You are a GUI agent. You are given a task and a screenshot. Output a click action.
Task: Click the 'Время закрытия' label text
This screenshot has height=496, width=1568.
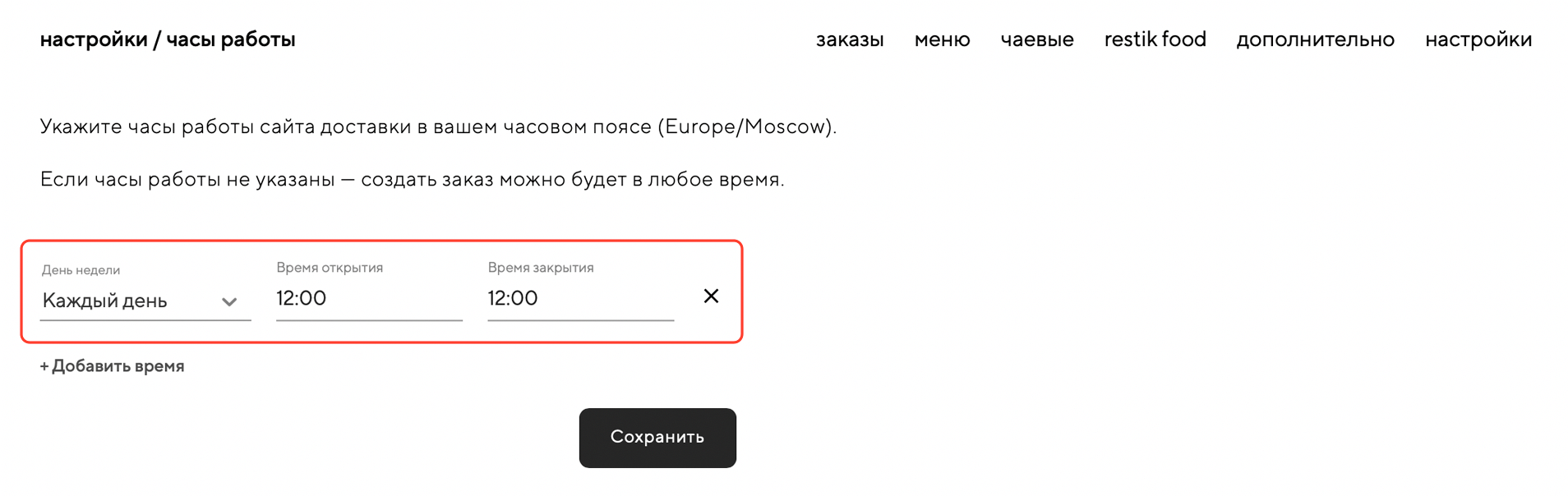click(x=540, y=268)
